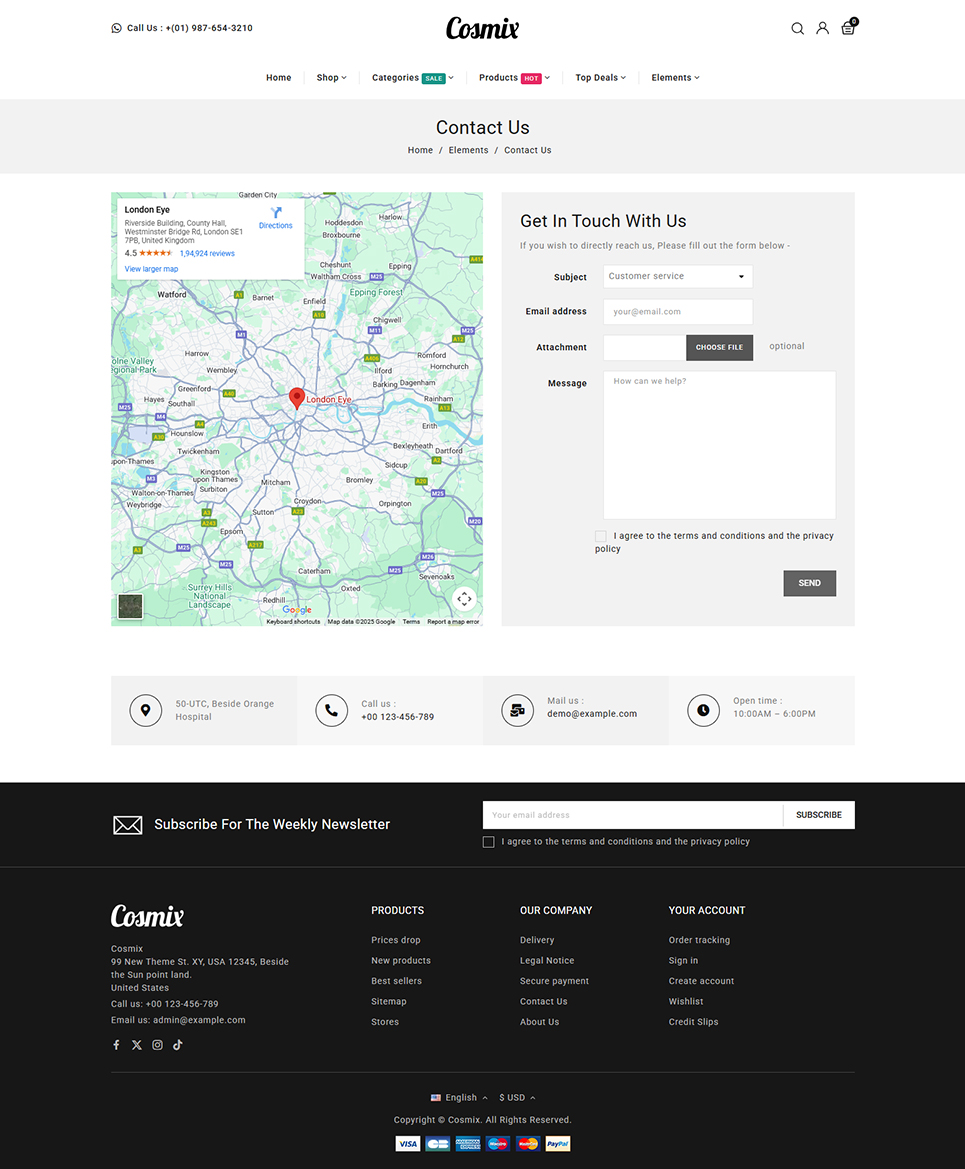
Task: Open the Subject dropdown
Action: coord(677,277)
